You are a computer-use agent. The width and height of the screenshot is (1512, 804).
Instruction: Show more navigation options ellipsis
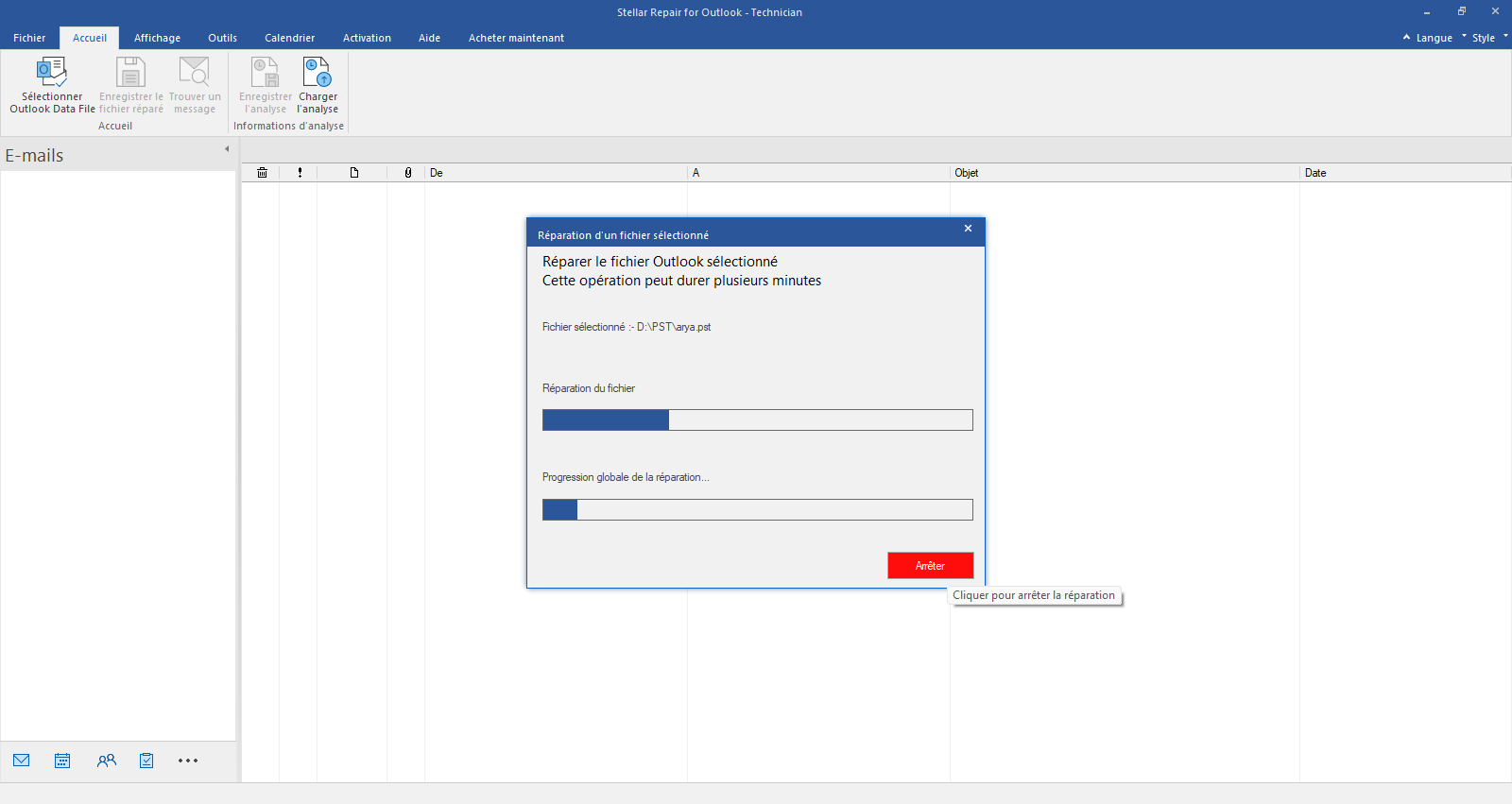pyautogui.click(x=188, y=761)
